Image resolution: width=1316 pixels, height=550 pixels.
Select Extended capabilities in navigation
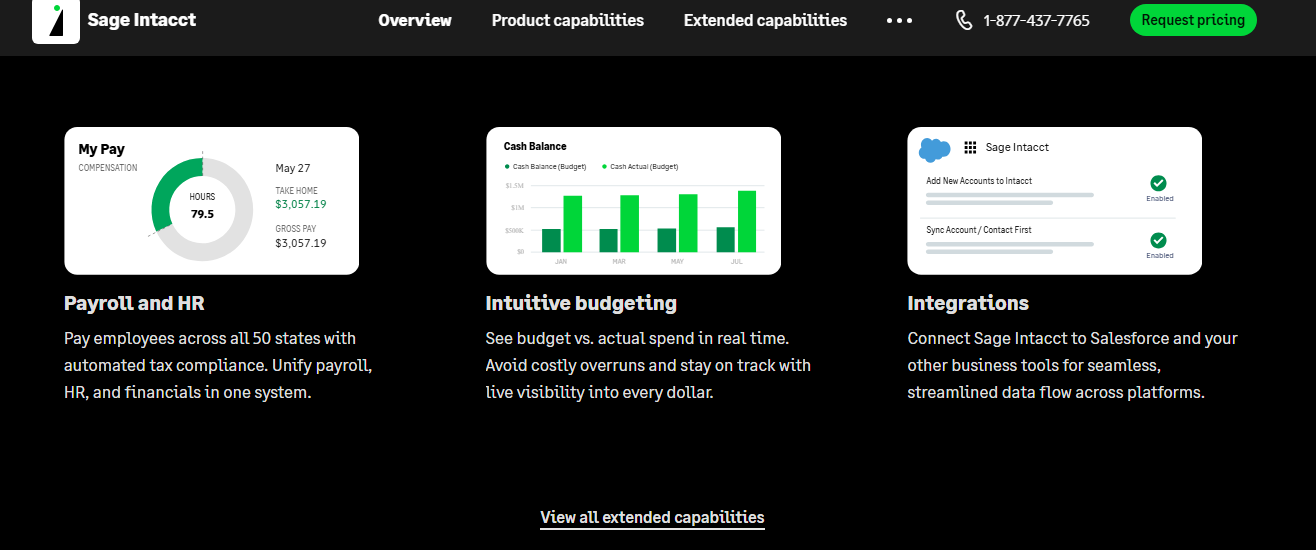(x=765, y=20)
